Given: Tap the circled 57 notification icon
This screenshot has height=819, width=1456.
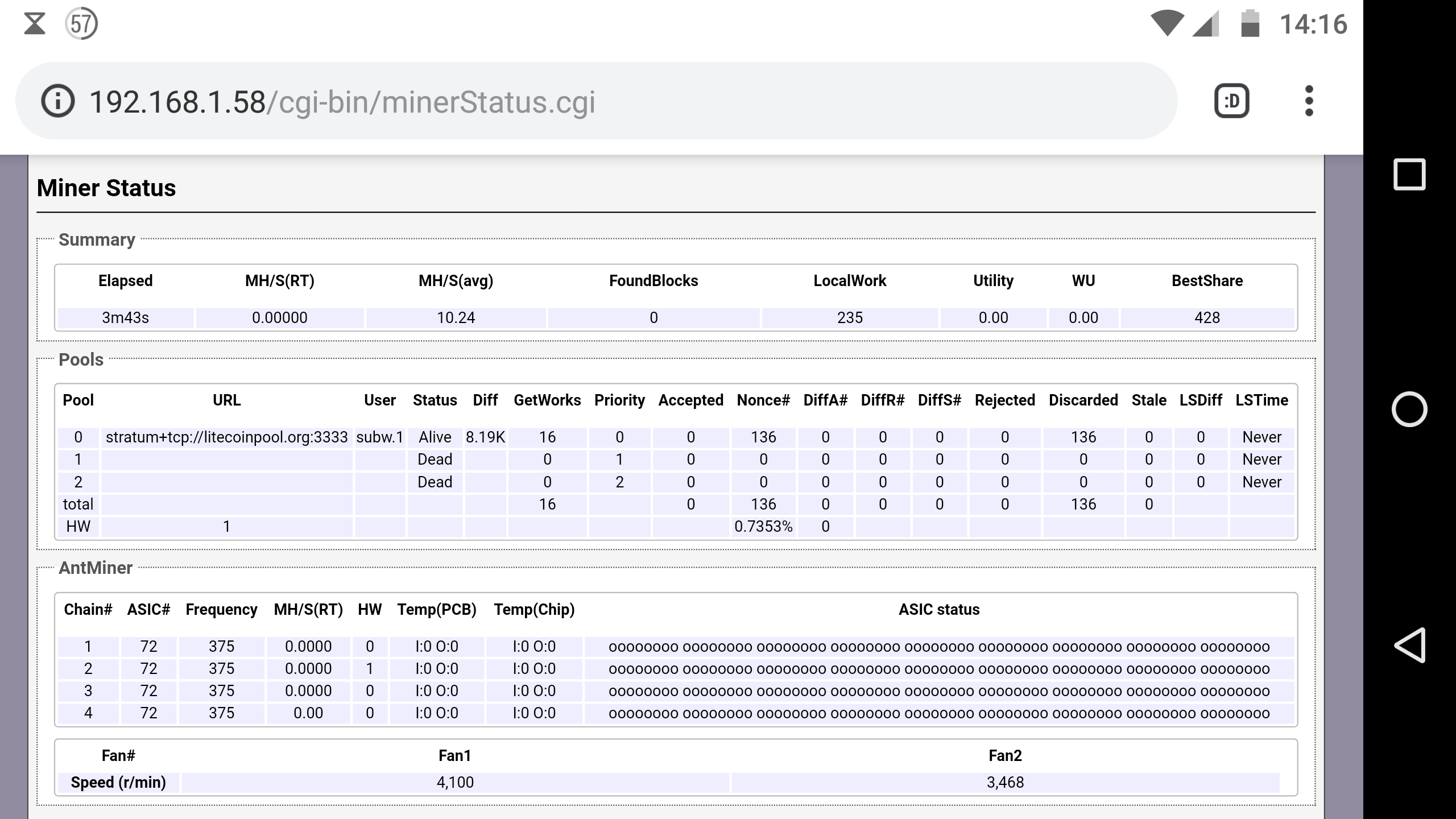Looking at the screenshot, I should click(x=81, y=24).
